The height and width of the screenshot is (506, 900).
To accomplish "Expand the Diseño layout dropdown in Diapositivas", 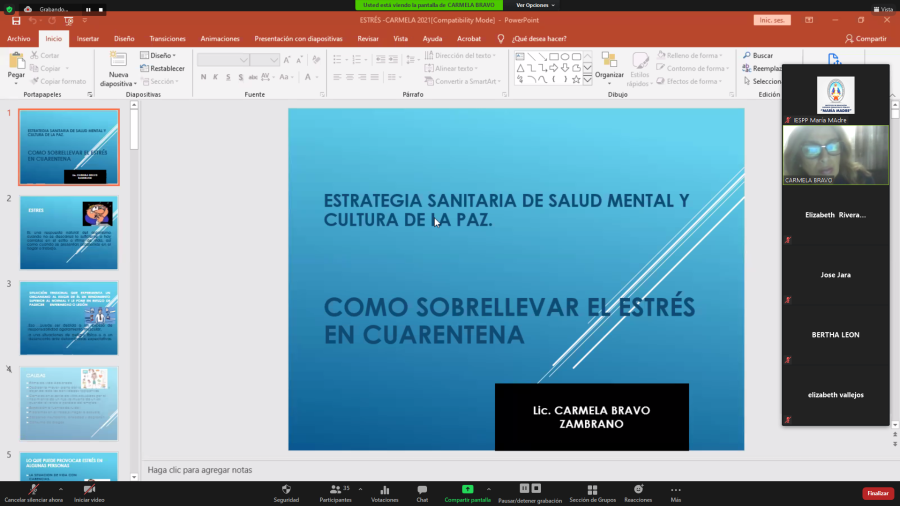I will point(158,55).
